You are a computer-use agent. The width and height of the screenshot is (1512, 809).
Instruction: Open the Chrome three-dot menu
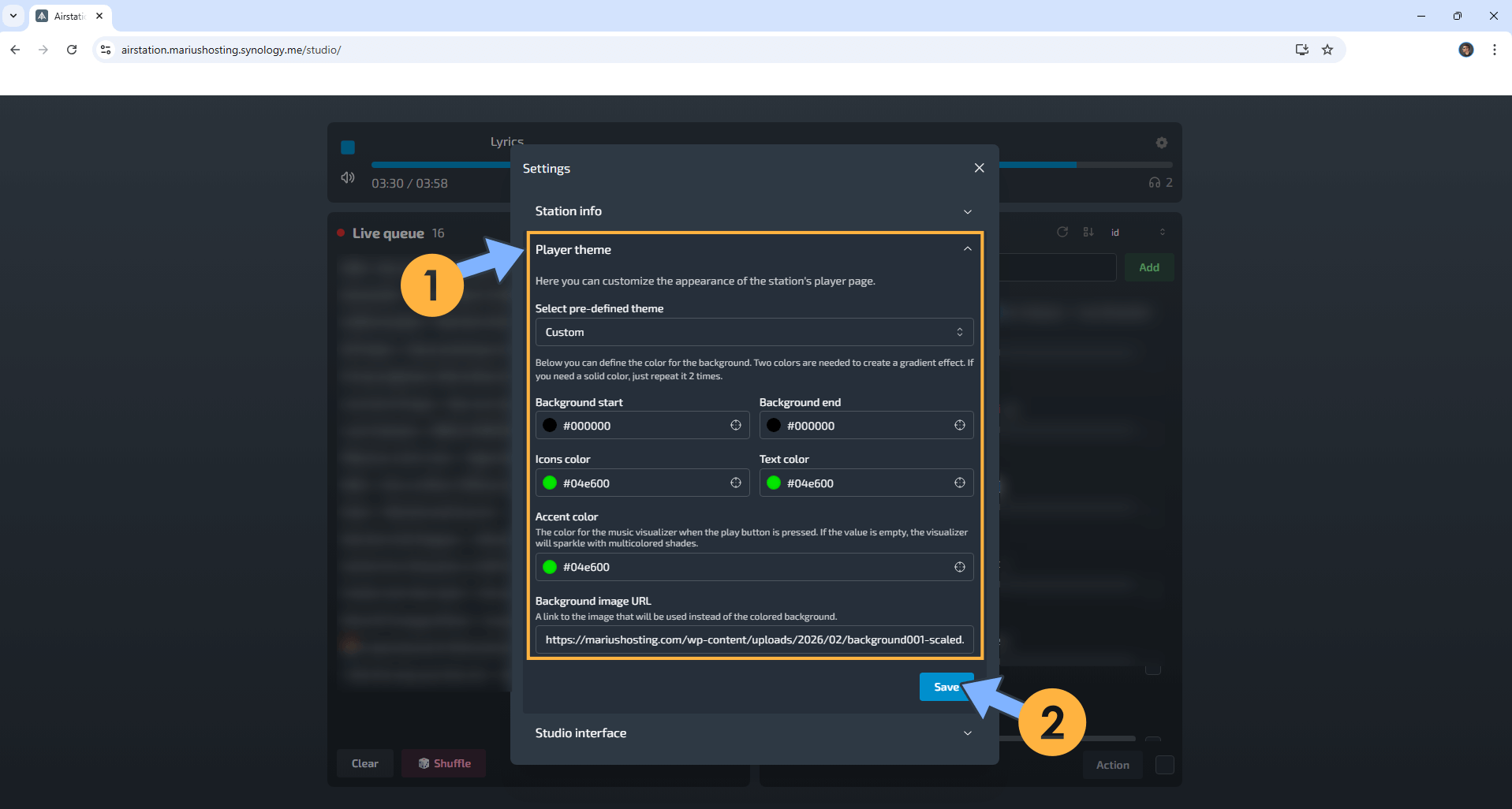pyautogui.click(x=1494, y=50)
